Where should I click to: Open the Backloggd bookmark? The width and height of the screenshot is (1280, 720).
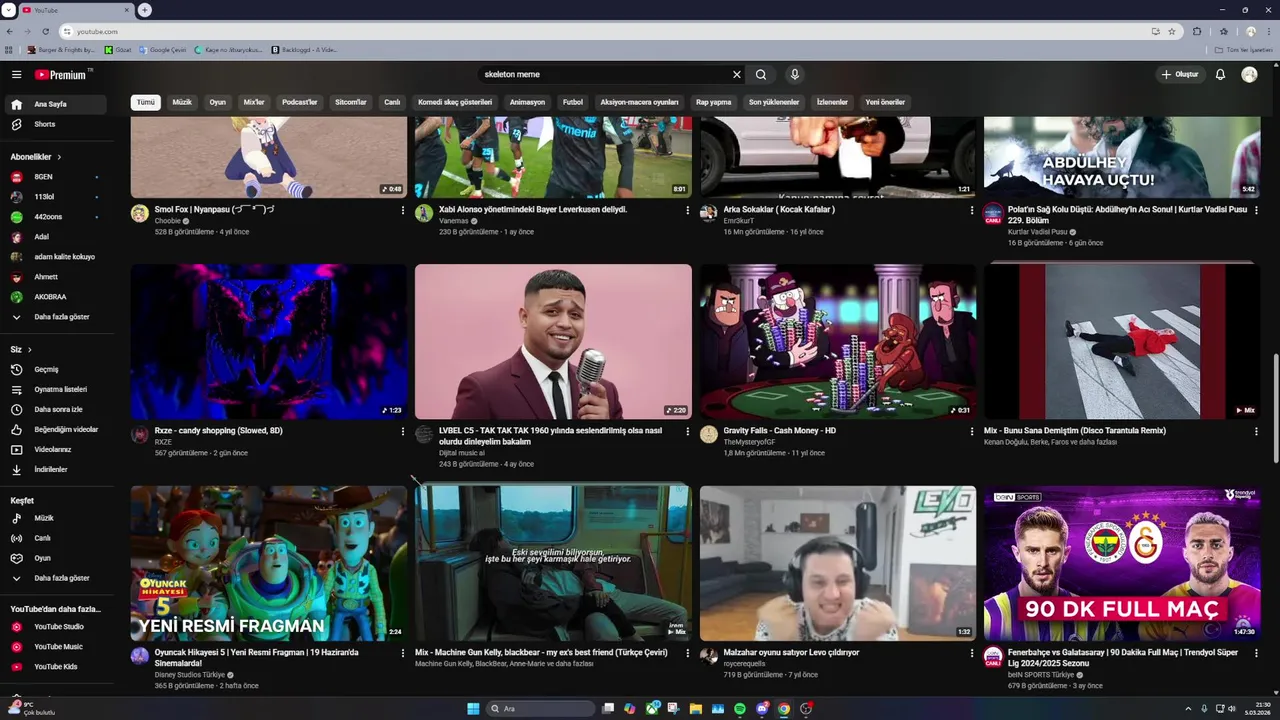click(304, 49)
